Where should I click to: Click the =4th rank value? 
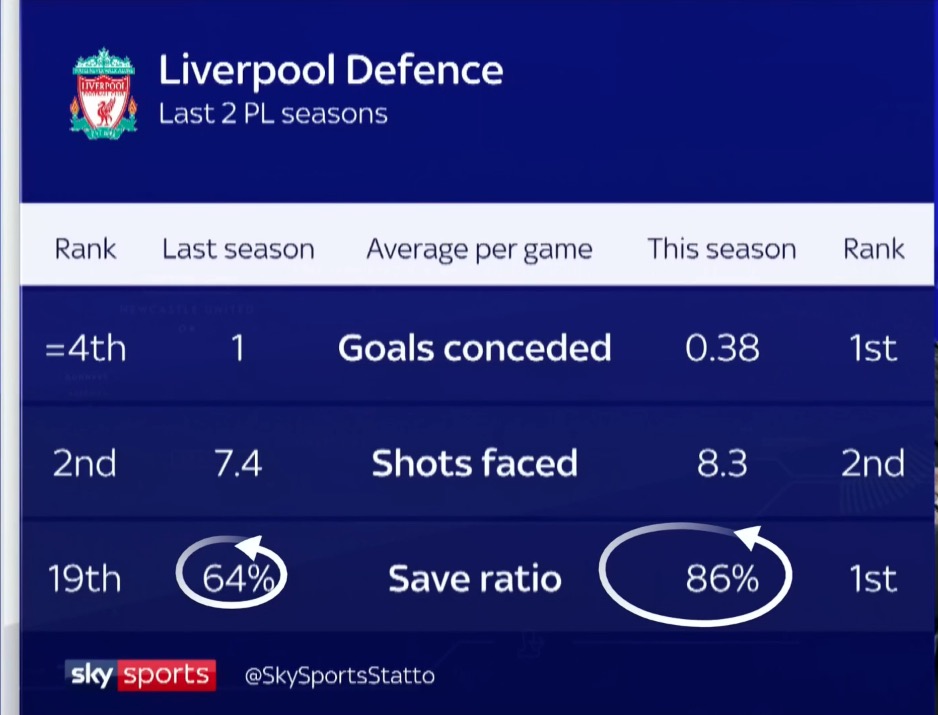coord(86,348)
